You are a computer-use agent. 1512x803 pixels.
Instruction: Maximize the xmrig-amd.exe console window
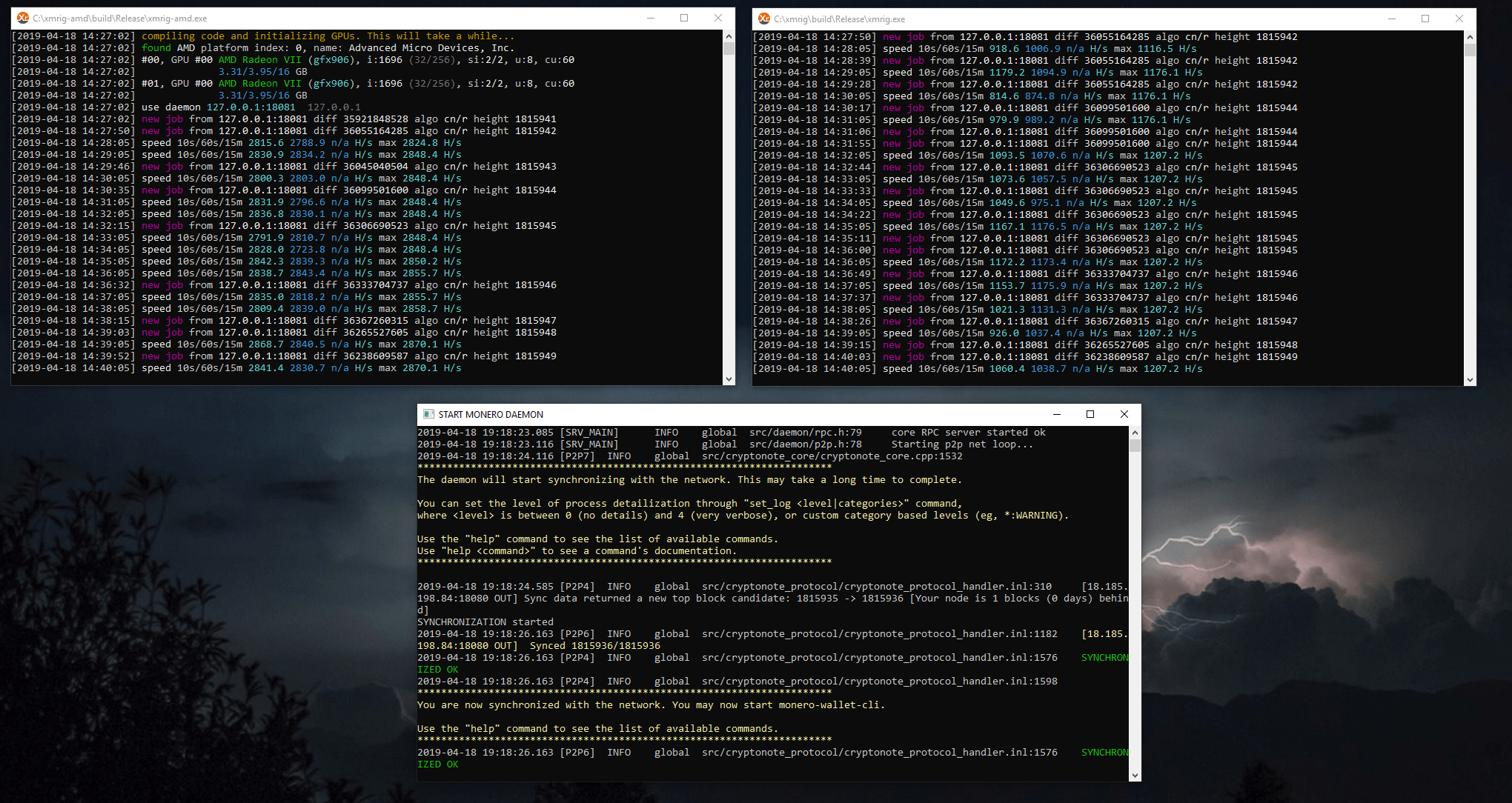684,18
